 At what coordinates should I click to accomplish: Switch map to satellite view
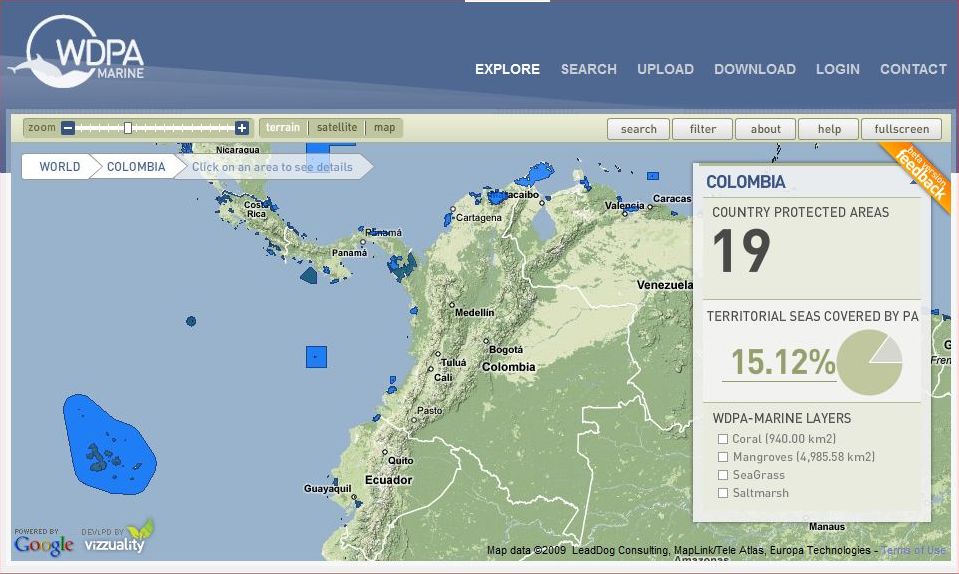pos(337,127)
